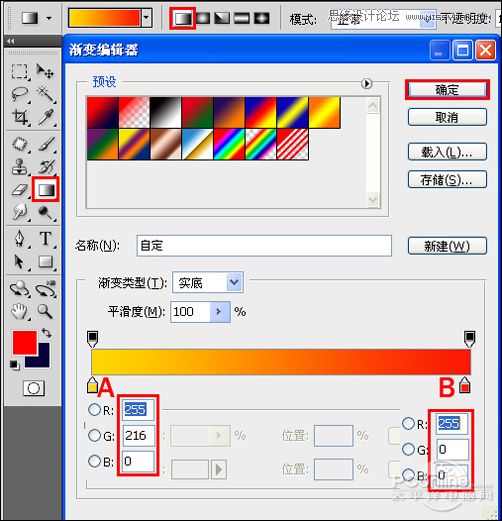Select the Brush tool

click(46, 145)
